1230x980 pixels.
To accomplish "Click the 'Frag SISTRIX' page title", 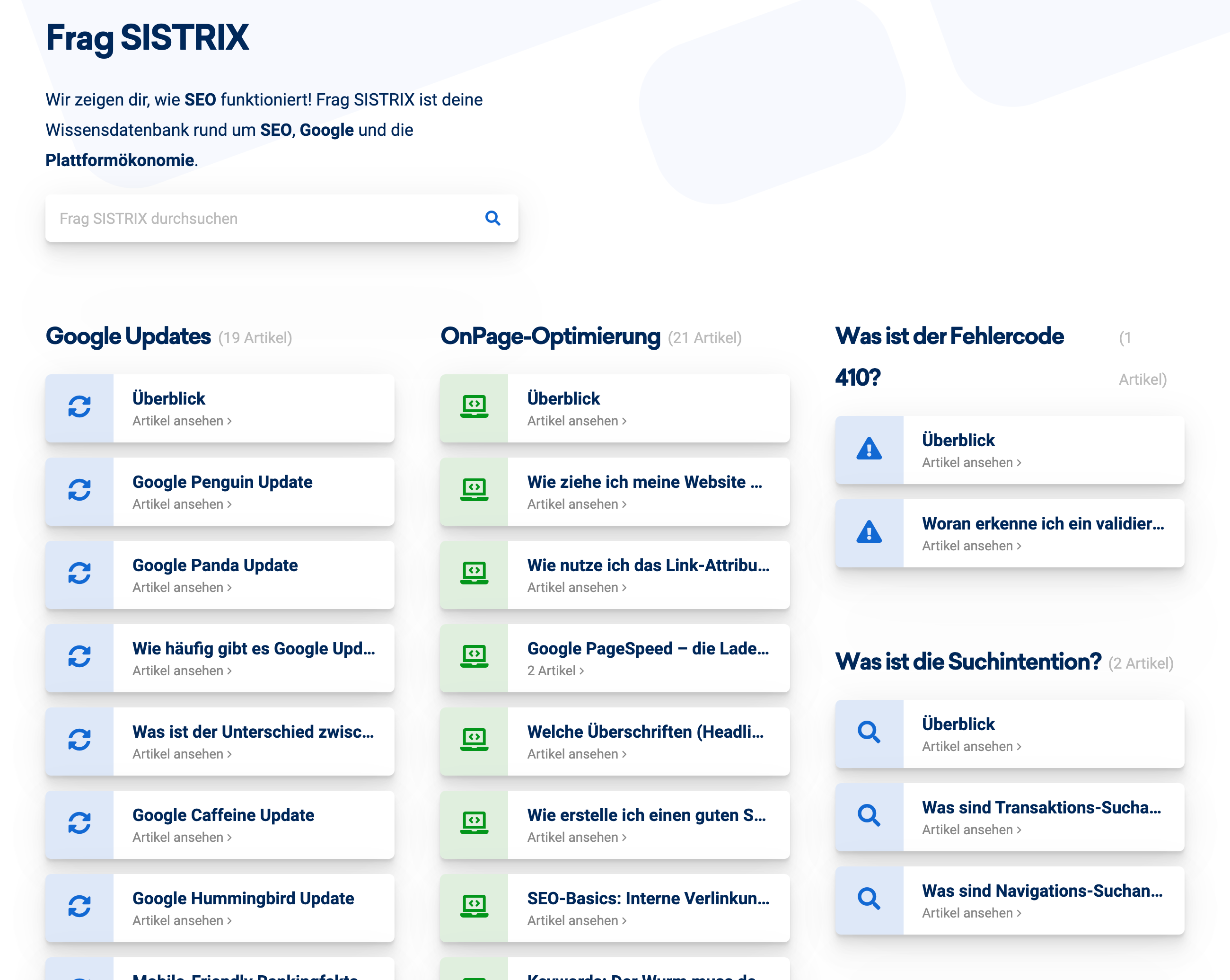I will click(x=147, y=38).
